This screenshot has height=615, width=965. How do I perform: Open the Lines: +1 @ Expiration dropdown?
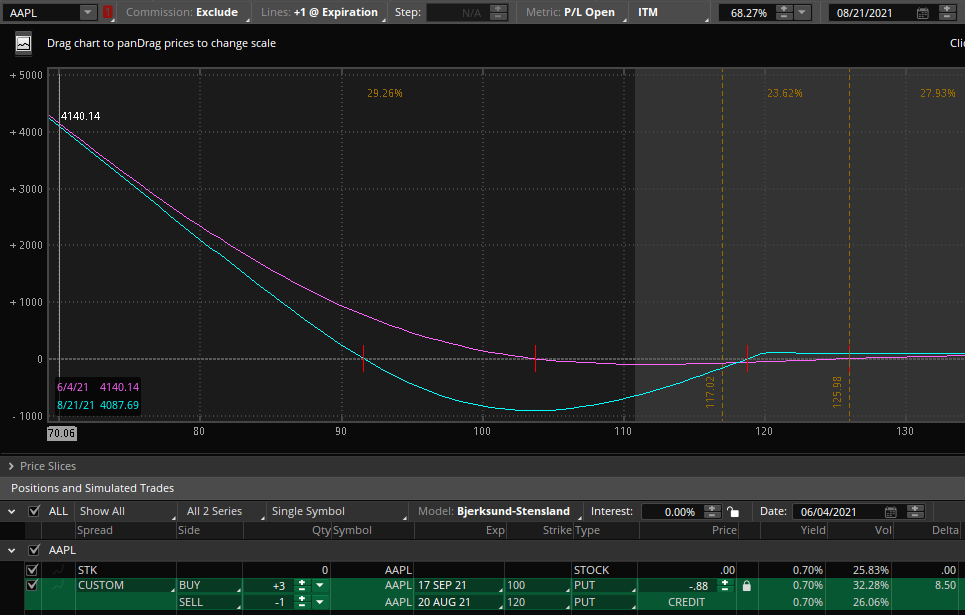[x=320, y=12]
